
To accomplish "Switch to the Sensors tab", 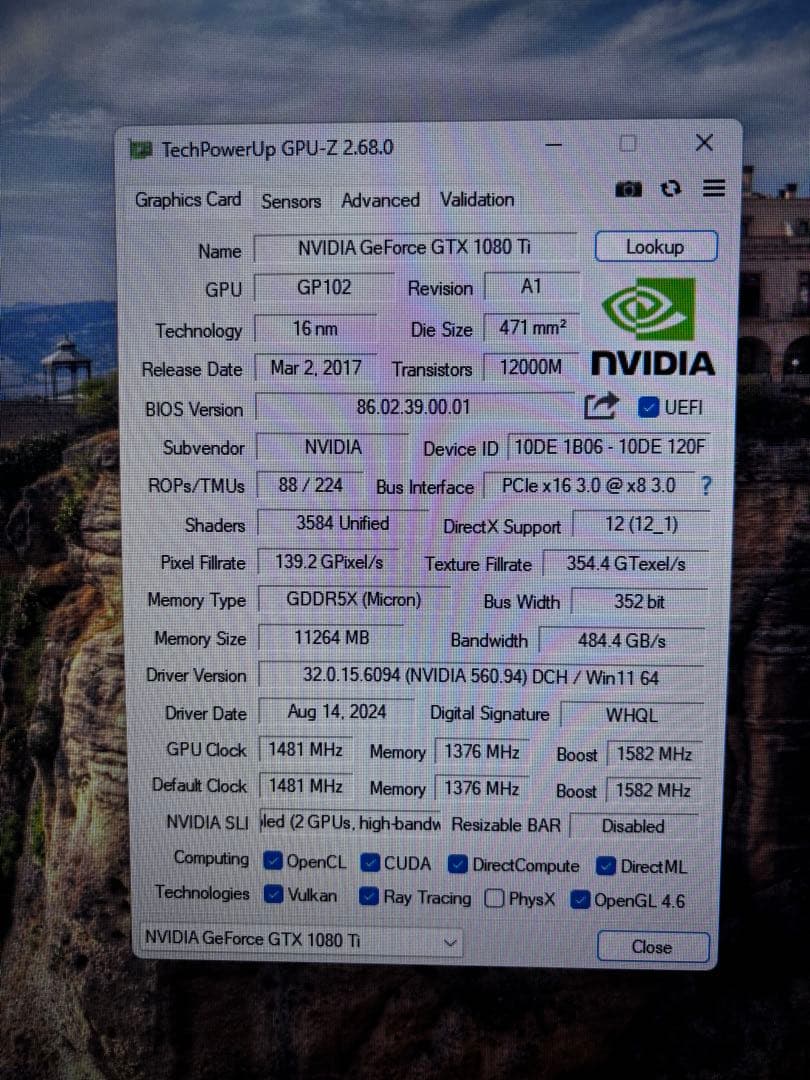I will [290, 201].
